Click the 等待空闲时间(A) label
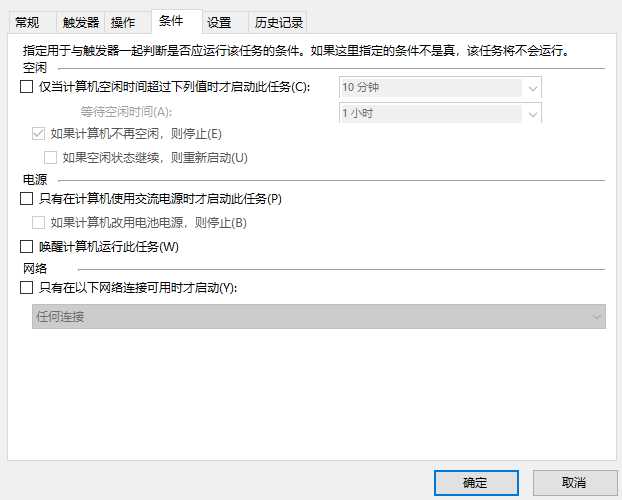 (x=126, y=112)
